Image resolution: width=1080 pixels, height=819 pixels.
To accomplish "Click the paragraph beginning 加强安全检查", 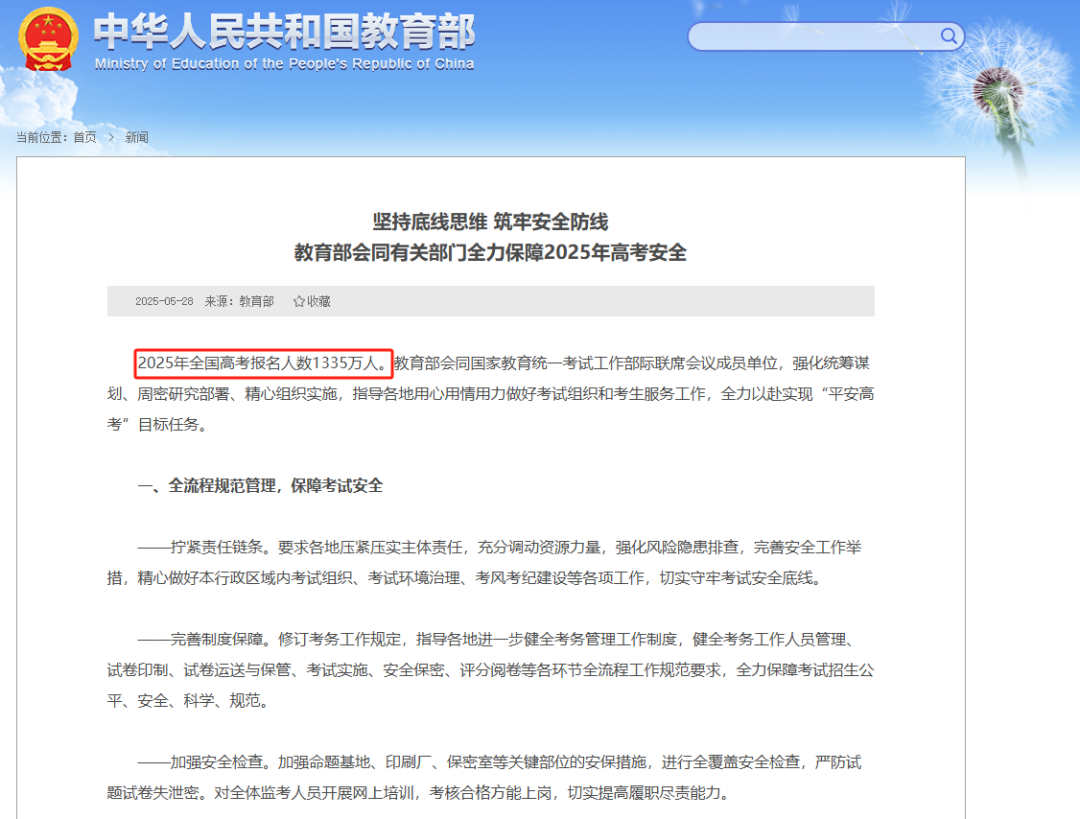I will pos(484,777).
